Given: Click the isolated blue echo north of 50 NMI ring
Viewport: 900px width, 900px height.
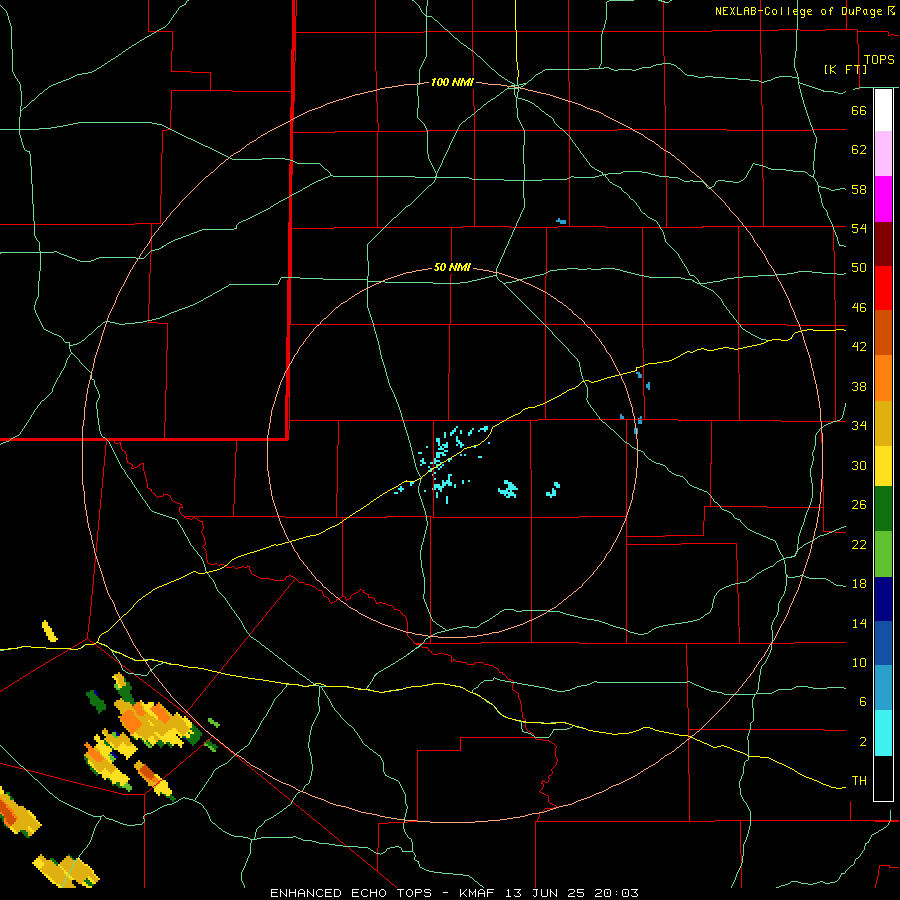Looking at the screenshot, I should (561, 221).
